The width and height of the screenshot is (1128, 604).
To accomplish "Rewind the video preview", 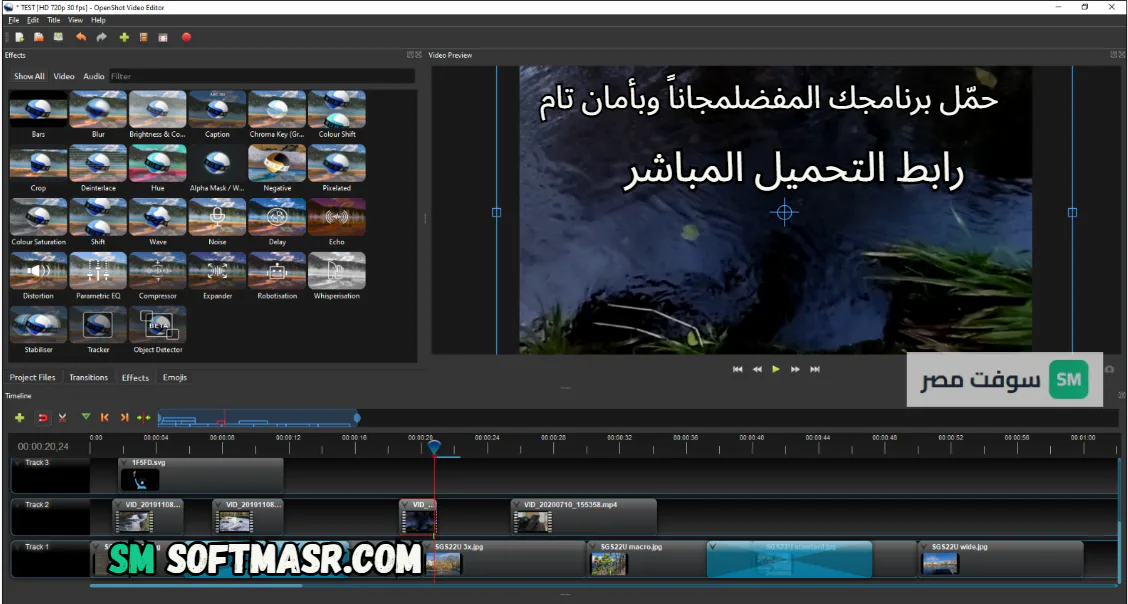I will tap(757, 369).
